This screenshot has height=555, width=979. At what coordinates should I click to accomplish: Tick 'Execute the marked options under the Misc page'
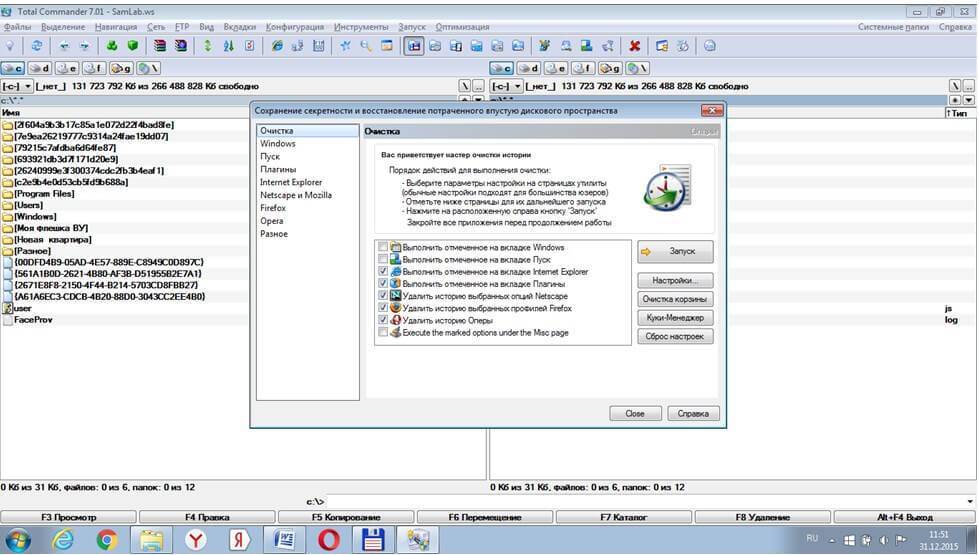(384, 332)
